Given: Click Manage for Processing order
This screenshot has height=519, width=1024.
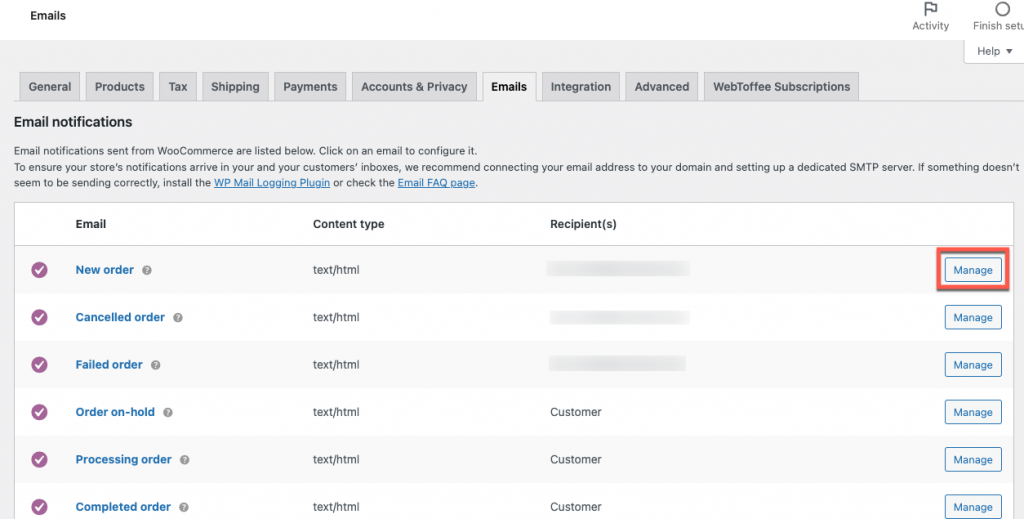Looking at the screenshot, I should [x=973, y=460].
